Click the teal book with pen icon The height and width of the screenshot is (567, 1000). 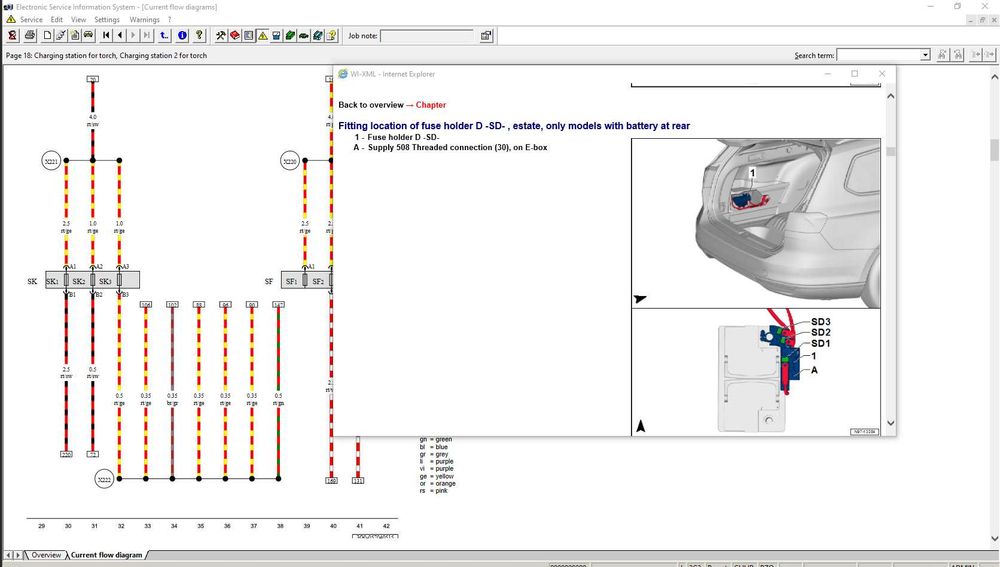318,36
